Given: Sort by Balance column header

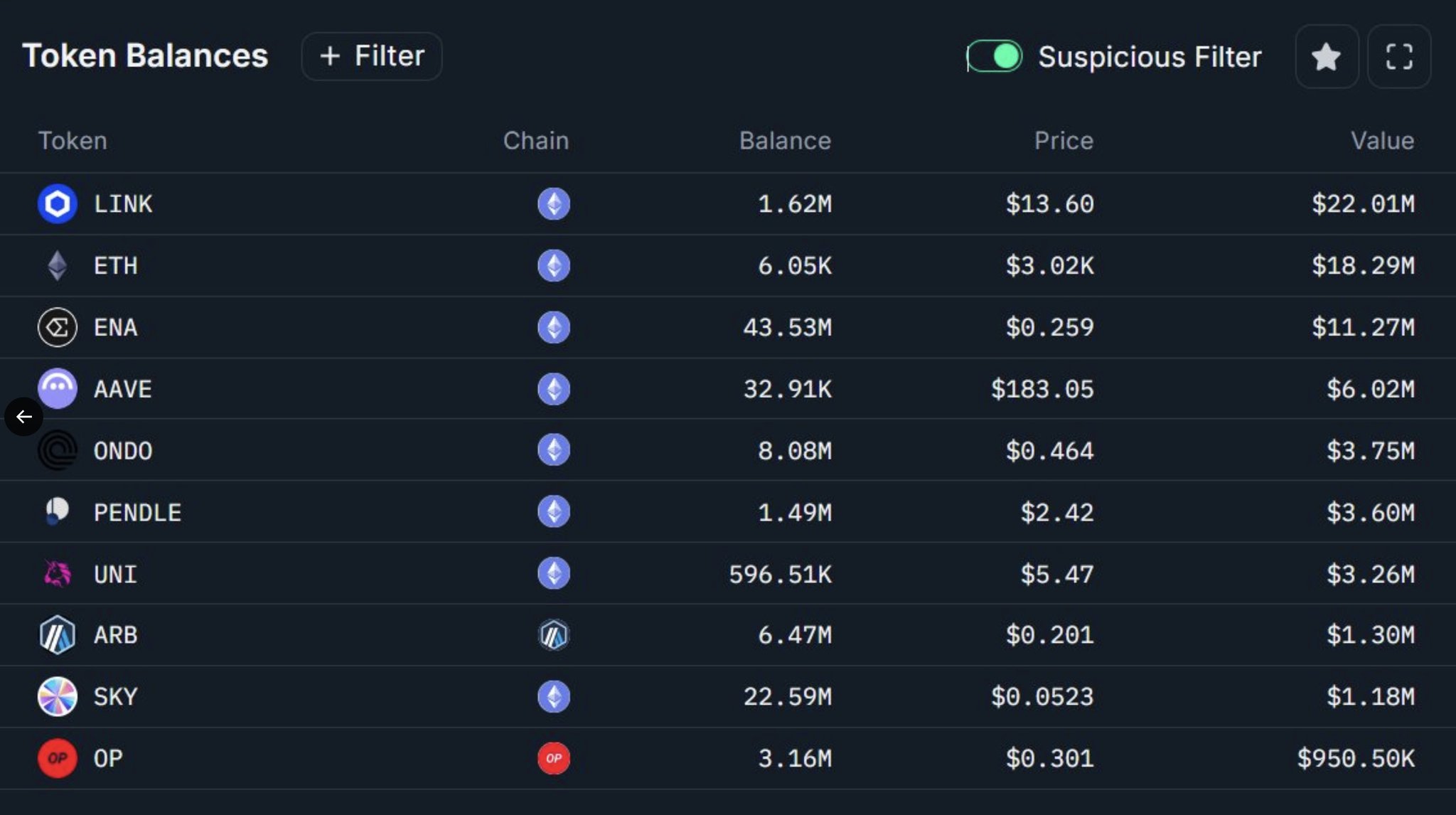Looking at the screenshot, I should point(785,141).
